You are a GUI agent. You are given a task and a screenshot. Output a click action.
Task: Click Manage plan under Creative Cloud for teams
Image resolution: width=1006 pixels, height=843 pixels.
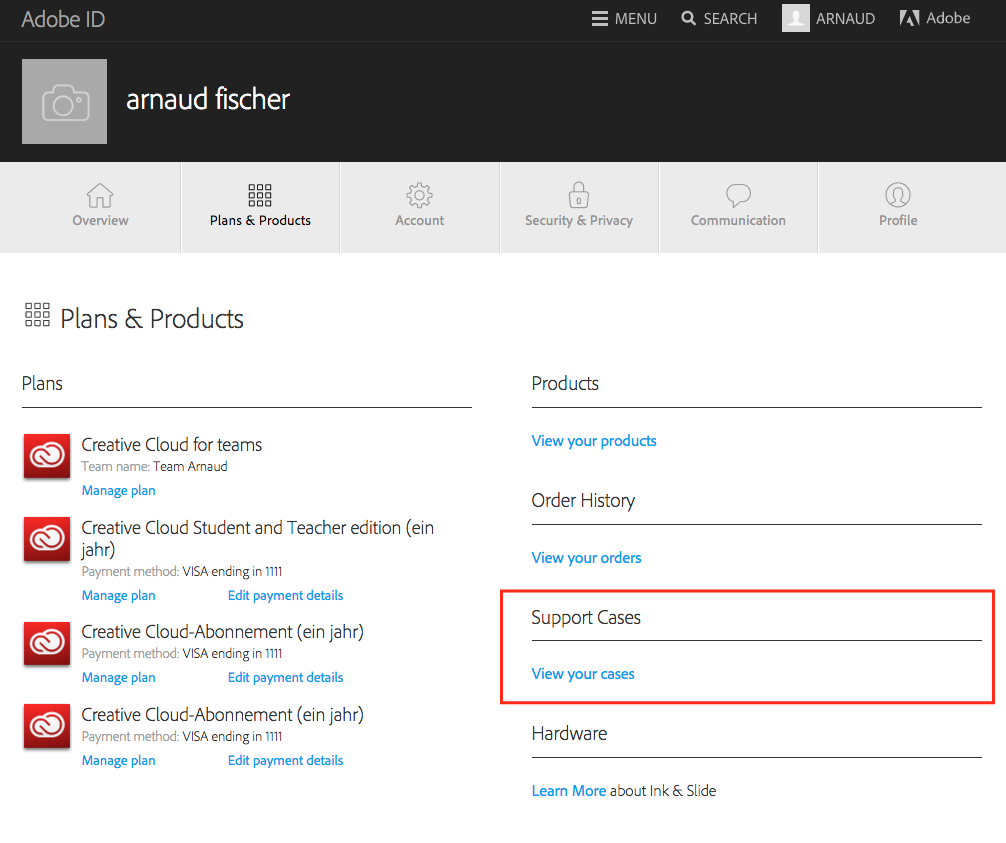[118, 490]
